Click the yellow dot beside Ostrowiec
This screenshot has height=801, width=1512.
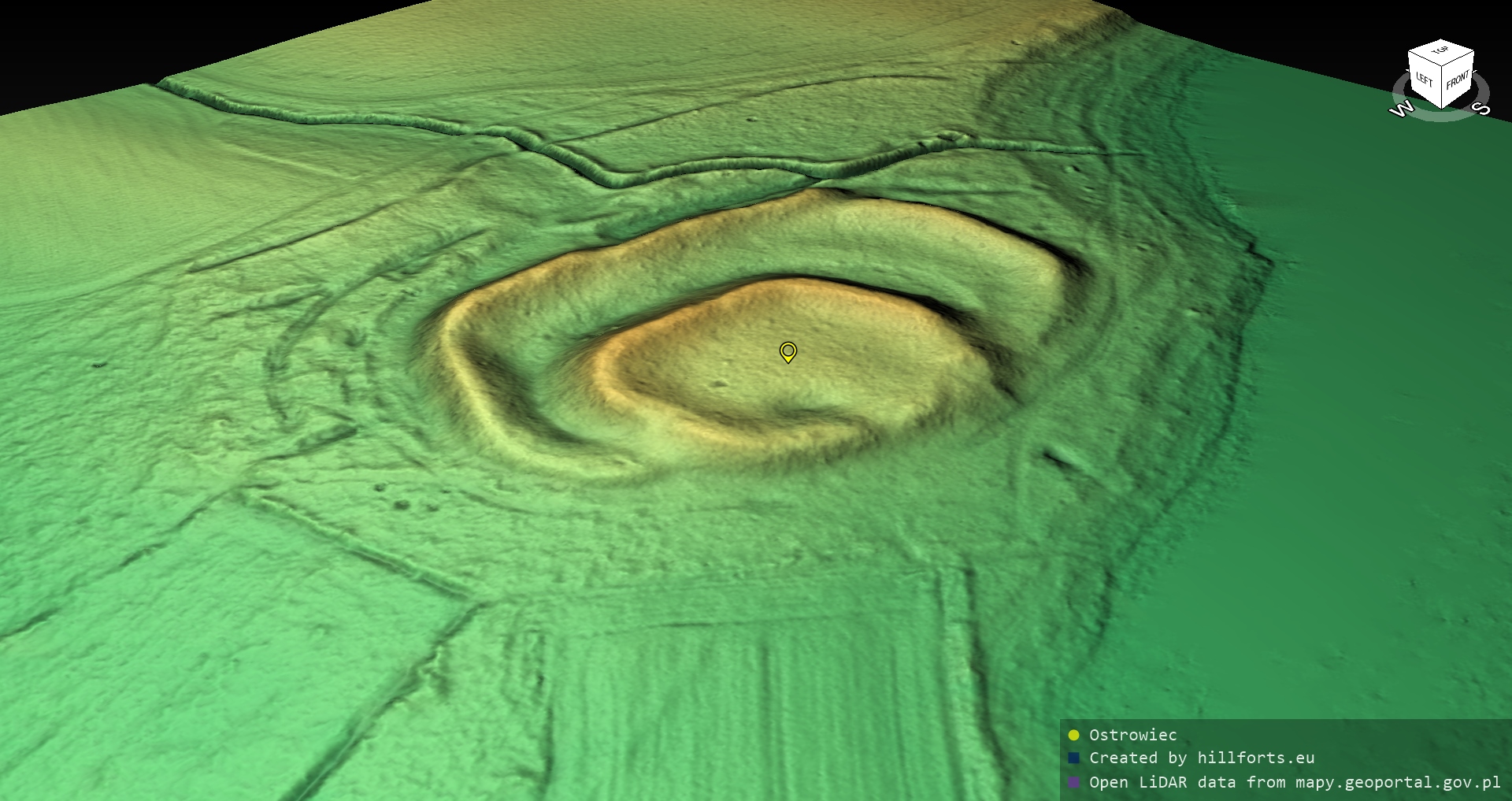(x=1073, y=736)
